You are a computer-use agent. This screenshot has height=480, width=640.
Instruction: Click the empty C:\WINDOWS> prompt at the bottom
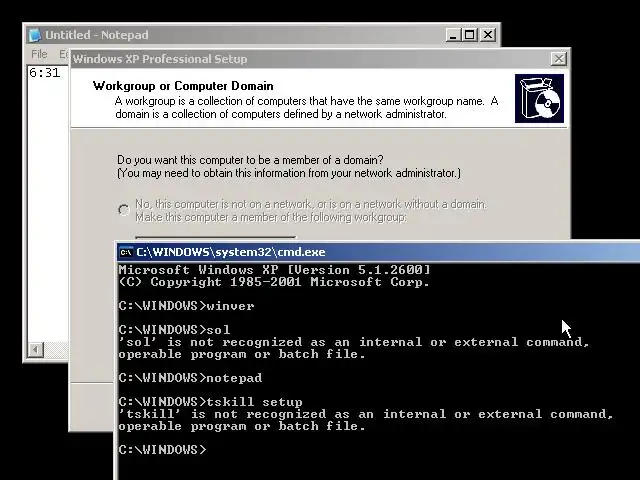point(162,450)
